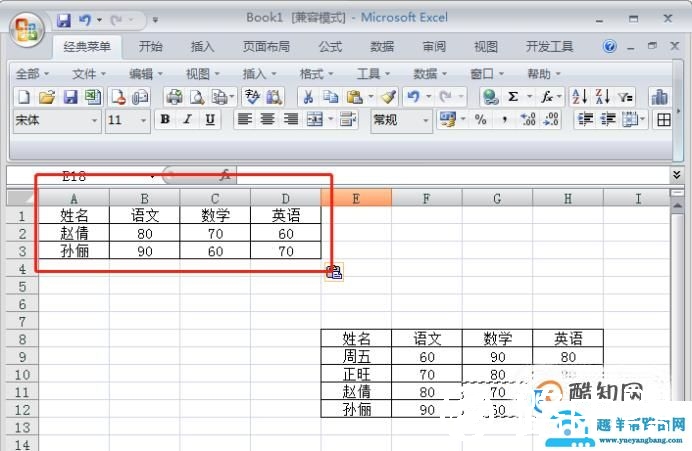Viewport: 692px width, 451px height.
Task: Click the Print icon
Action: coord(174,97)
